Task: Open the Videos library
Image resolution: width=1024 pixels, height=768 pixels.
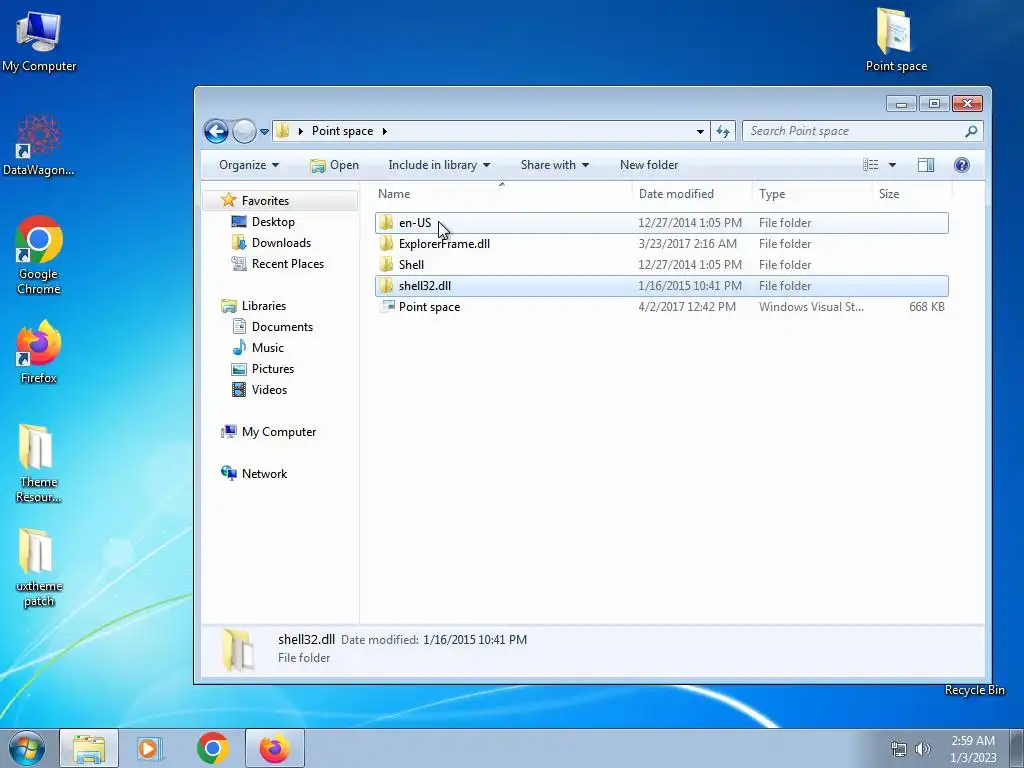Action: [269, 389]
